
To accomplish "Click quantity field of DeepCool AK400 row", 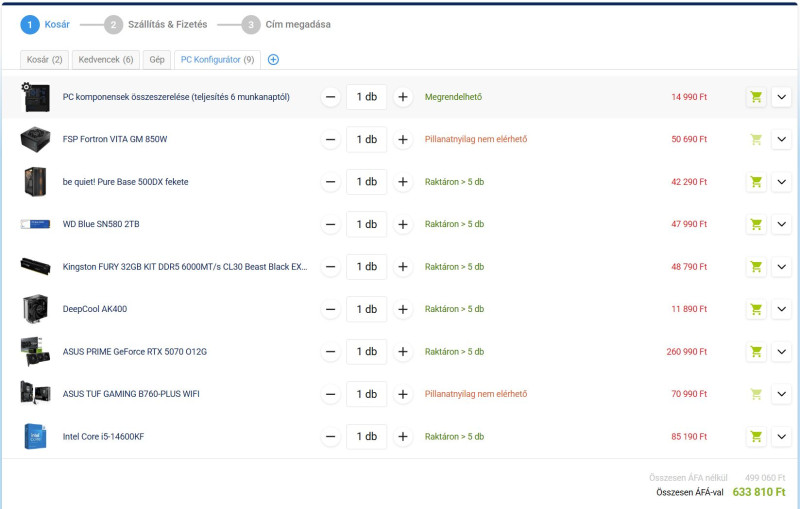I will coord(366,309).
